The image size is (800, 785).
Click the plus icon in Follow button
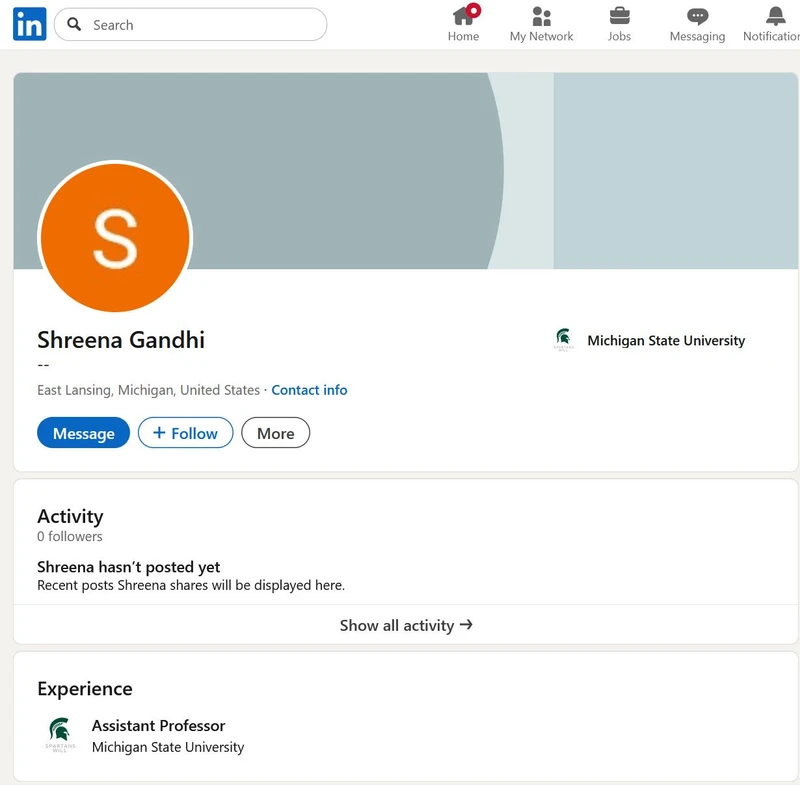coord(159,433)
